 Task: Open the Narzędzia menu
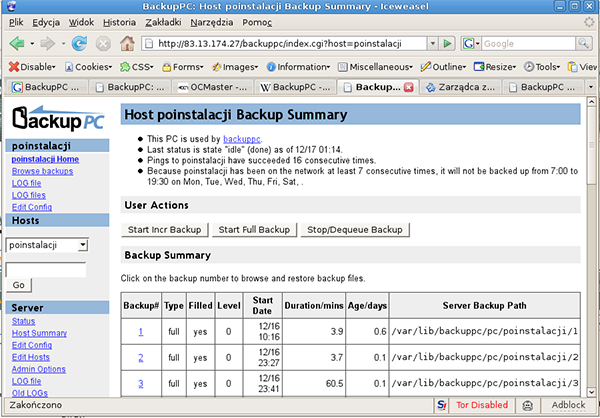pos(212,23)
